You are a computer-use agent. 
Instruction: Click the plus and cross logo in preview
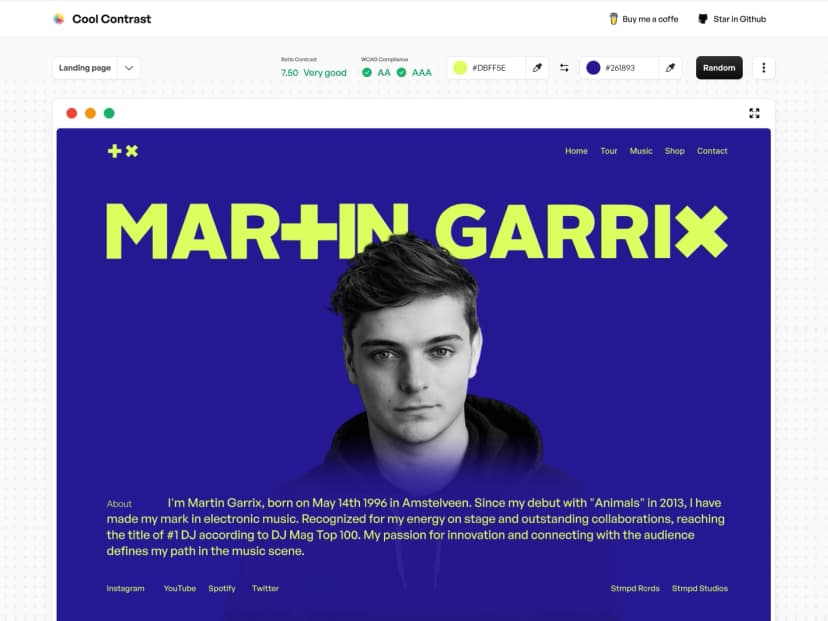coord(123,151)
